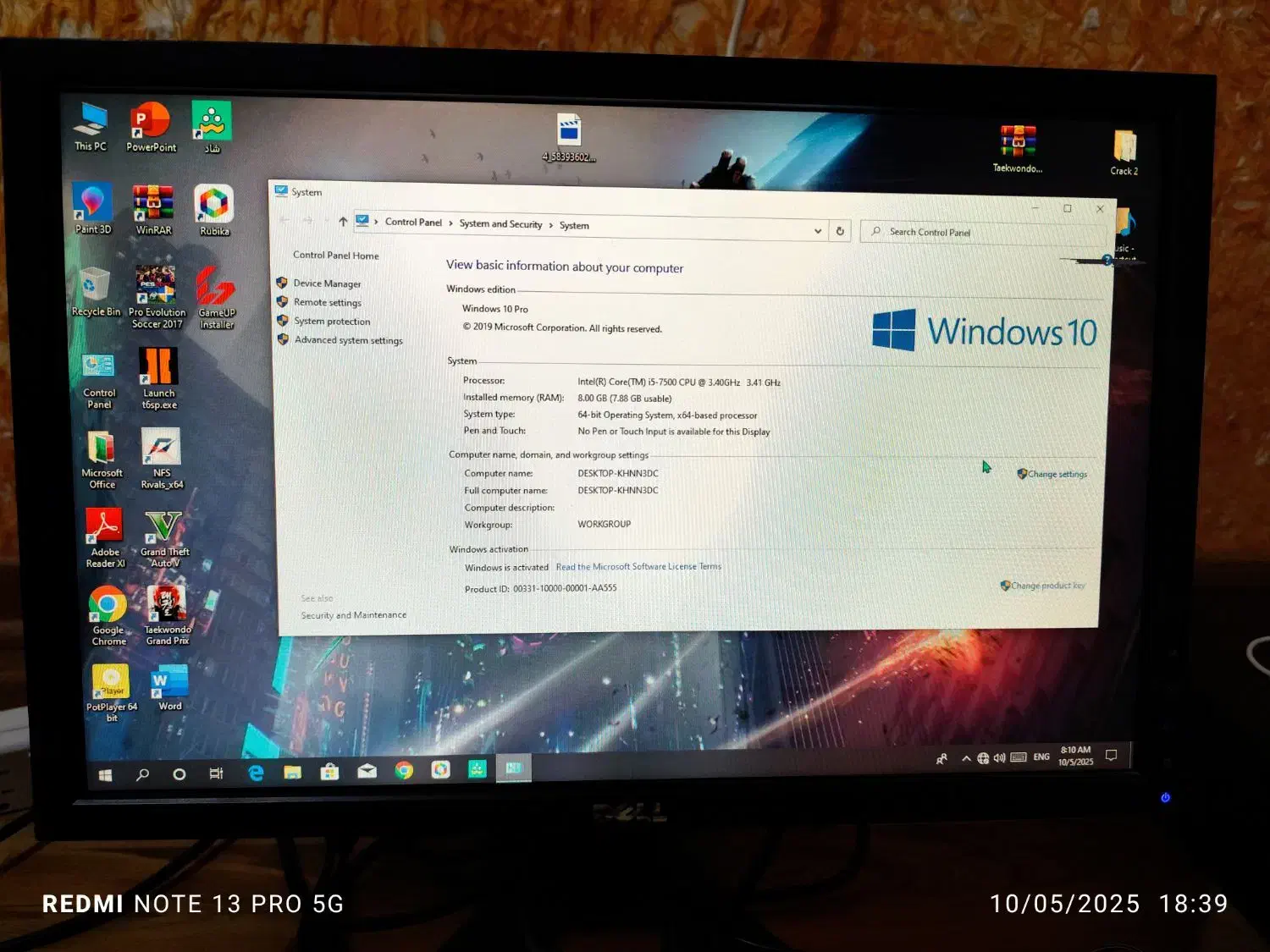The image size is (1270, 952).
Task: Open the Windows Start menu
Action: [x=106, y=775]
